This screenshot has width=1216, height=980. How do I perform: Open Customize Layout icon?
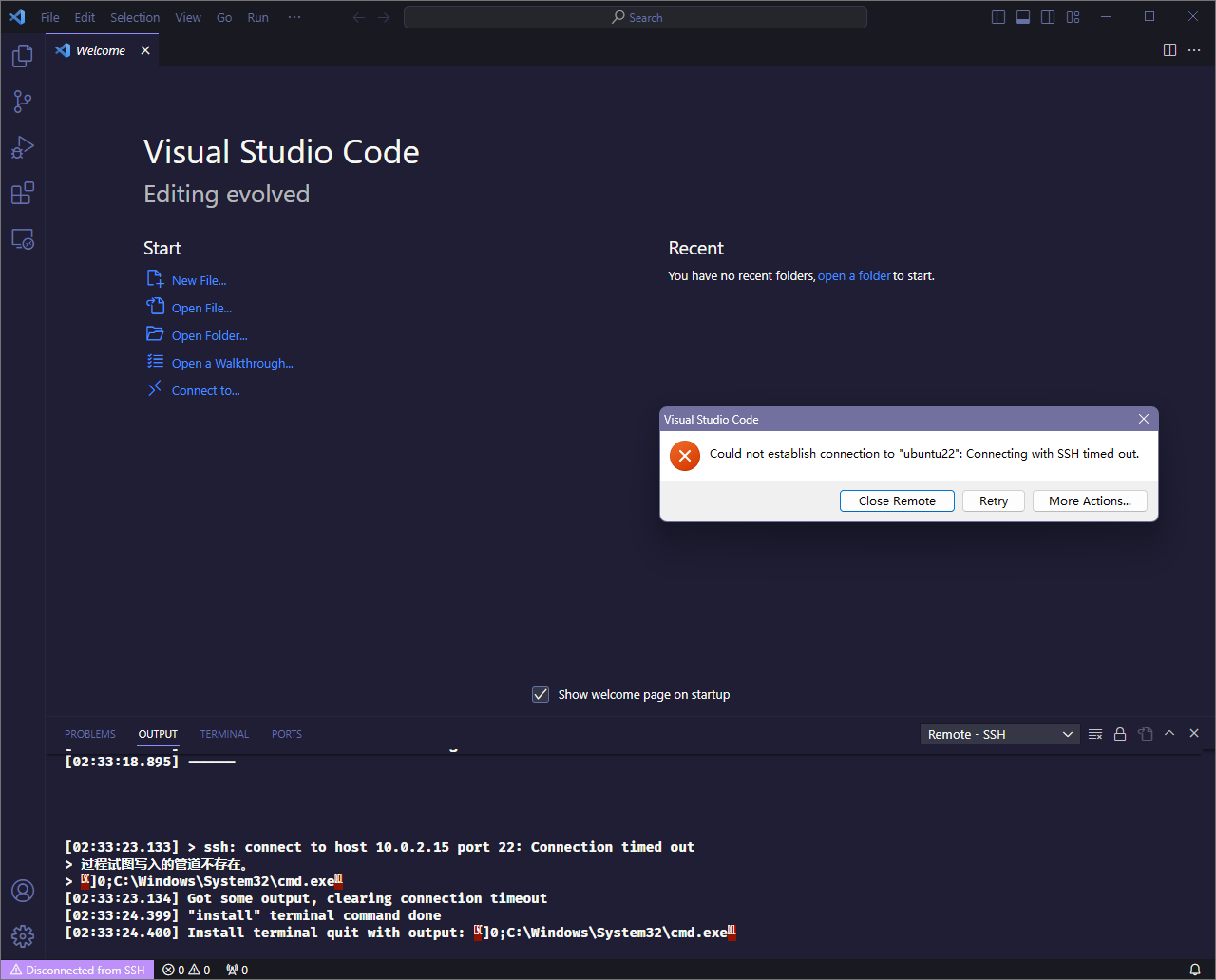[x=1073, y=17]
